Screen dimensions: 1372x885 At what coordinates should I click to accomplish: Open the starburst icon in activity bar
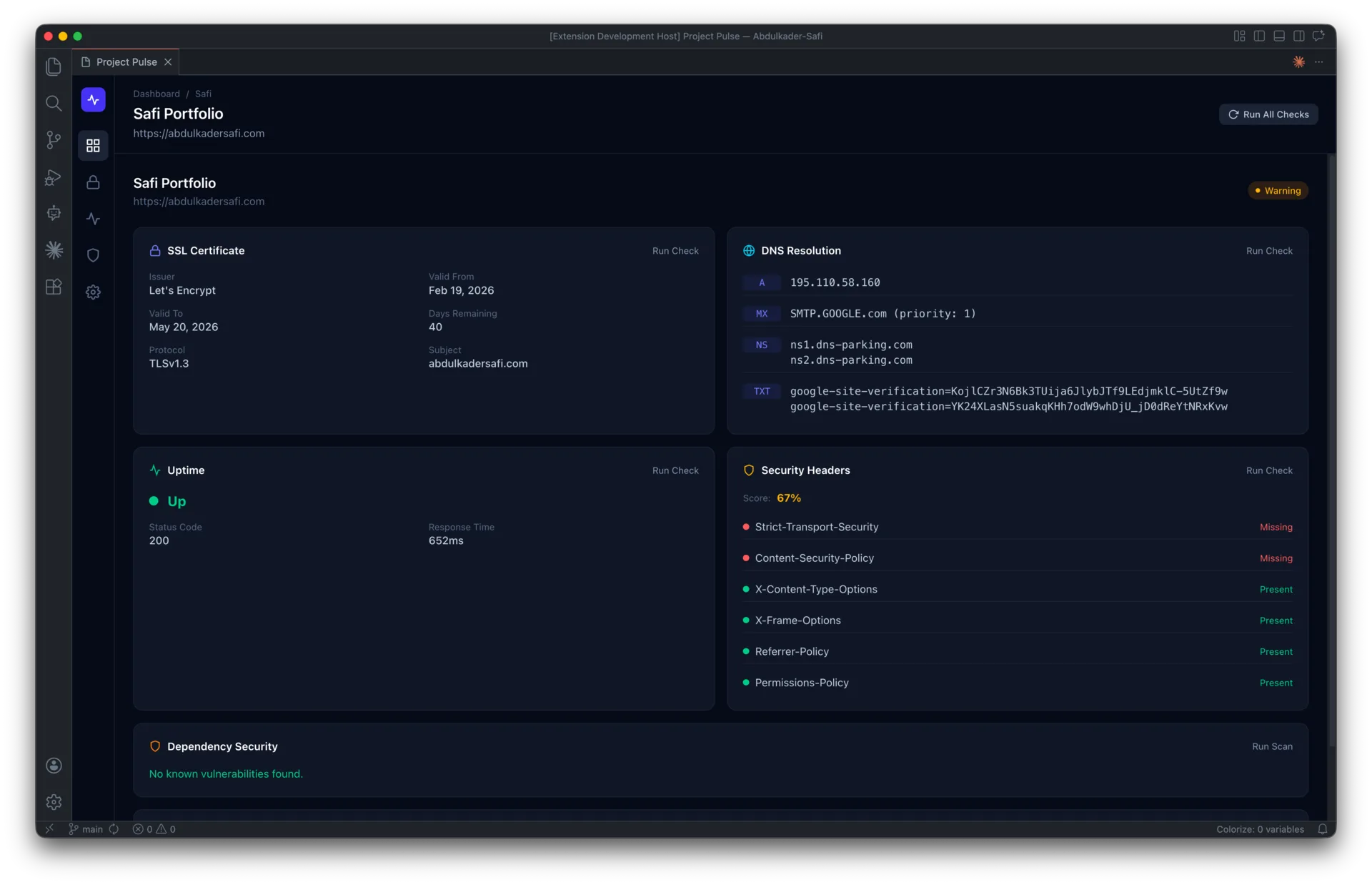coord(54,249)
